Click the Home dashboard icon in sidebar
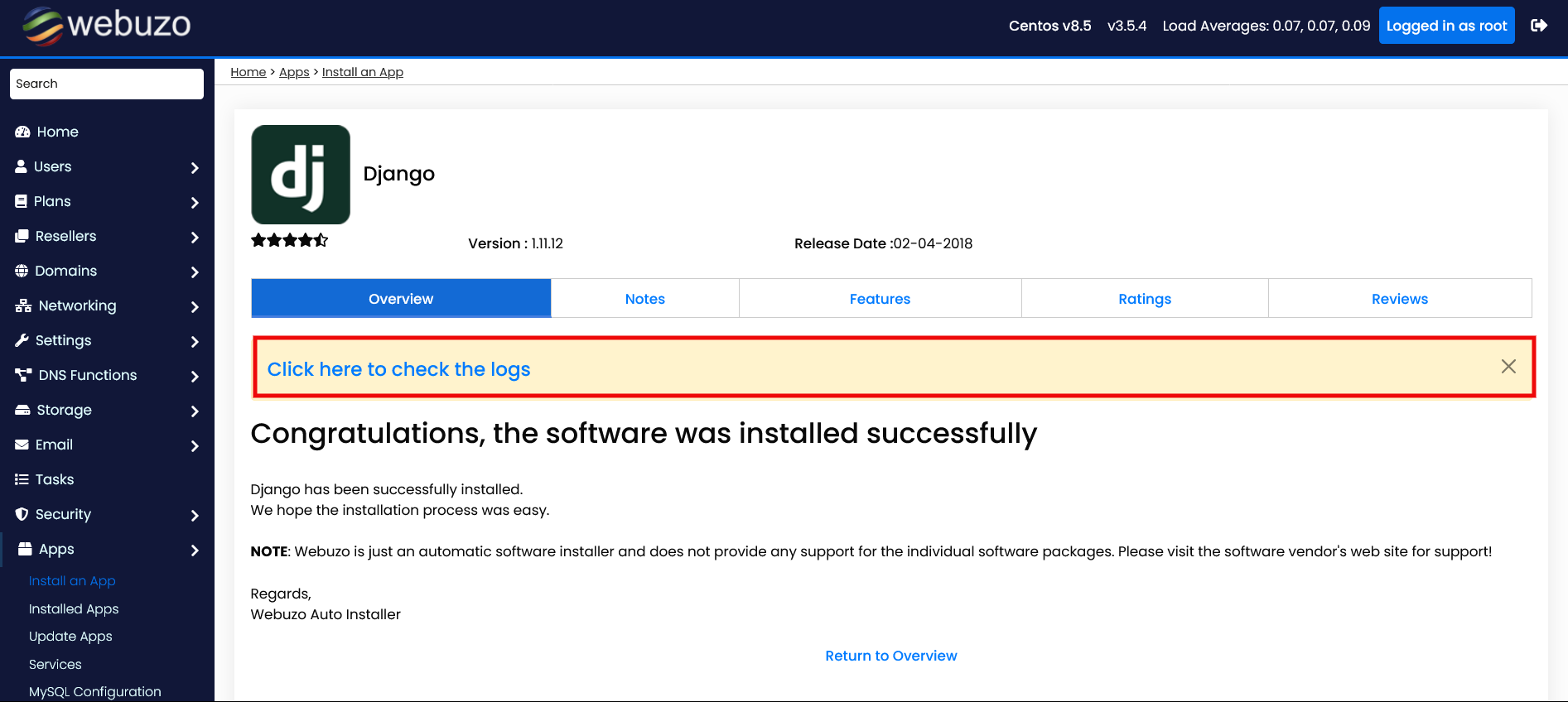Viewport: 1568px width, 702px height. pyautogui.click(x=22, y=132)
